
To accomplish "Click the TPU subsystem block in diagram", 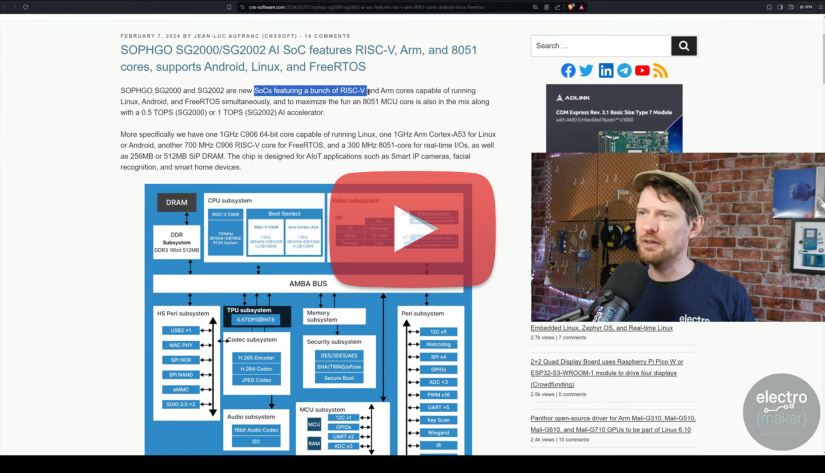I will pyautogui.click(x=257, y=316).
